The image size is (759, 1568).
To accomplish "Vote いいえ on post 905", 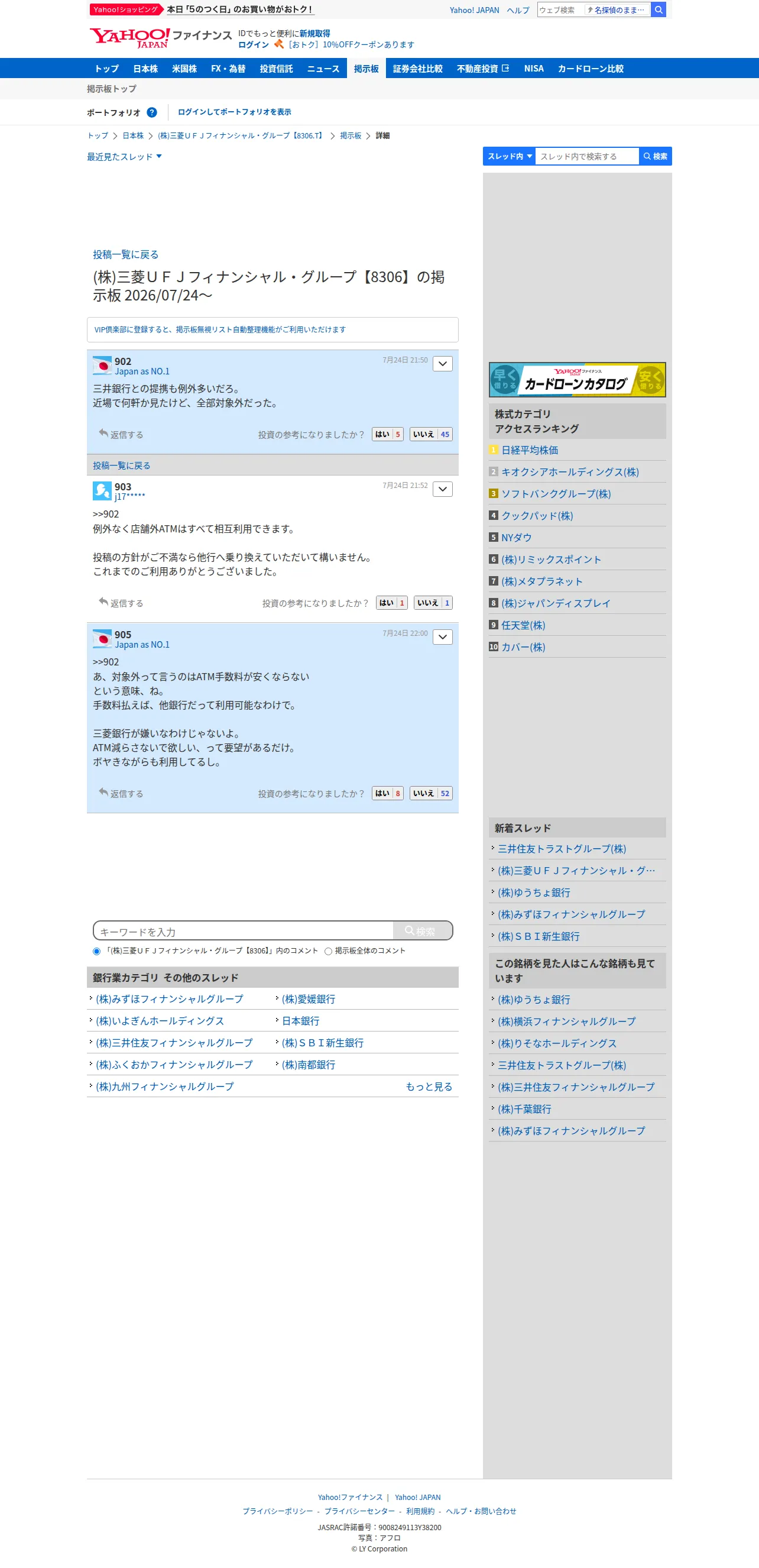I will [x=431, y=794].
